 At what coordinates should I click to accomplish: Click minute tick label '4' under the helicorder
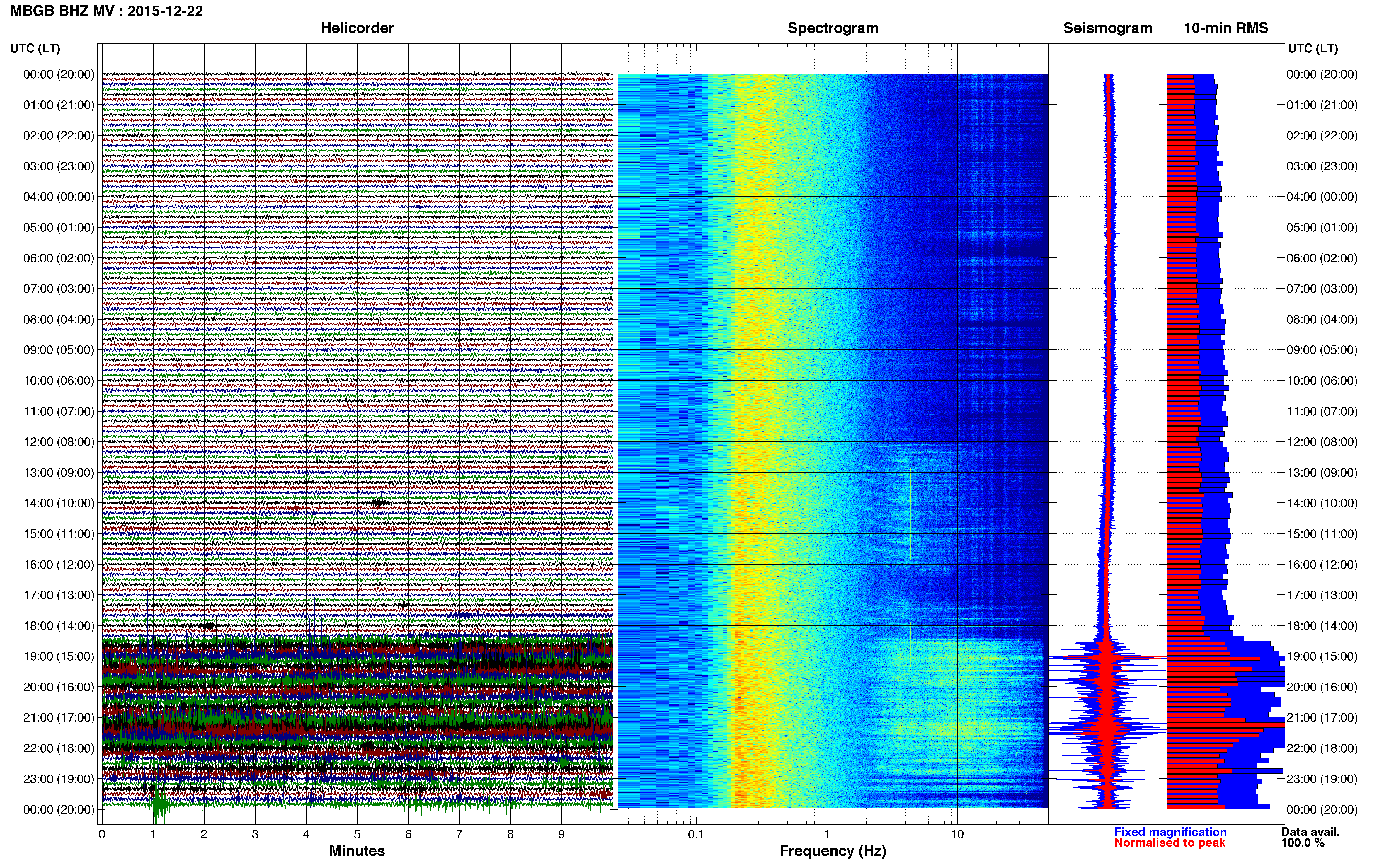pyautogui.click(x=306, y=834)
